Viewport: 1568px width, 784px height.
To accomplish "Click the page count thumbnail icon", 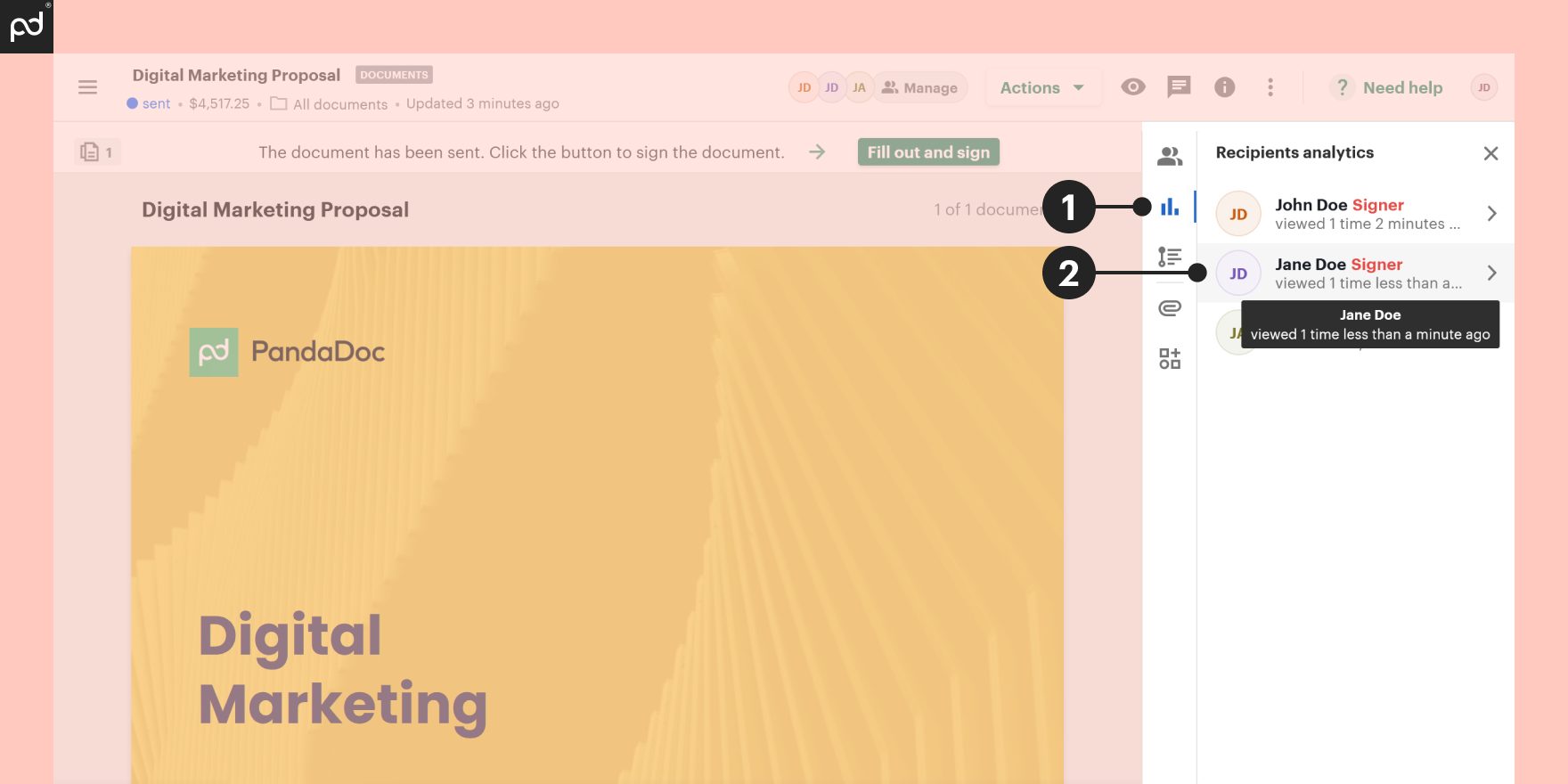I will 96,152.
